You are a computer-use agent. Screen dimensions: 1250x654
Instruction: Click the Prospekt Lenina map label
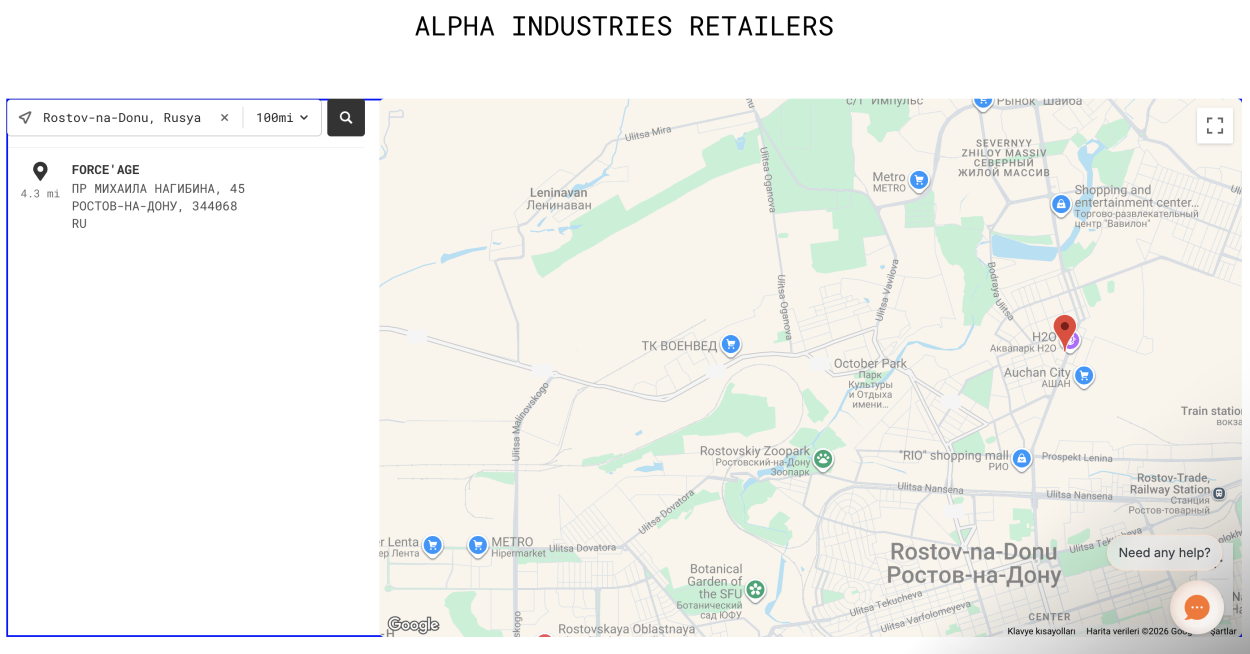(1078, 458)
